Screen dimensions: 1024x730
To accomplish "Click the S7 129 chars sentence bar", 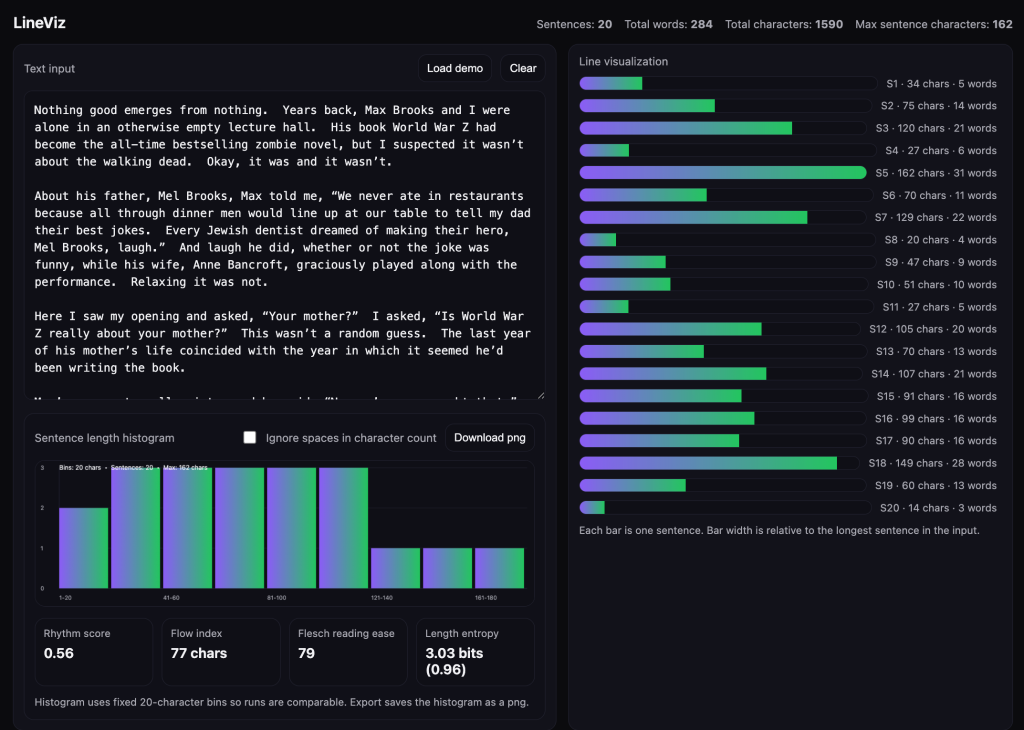I will tap(693, 217).
